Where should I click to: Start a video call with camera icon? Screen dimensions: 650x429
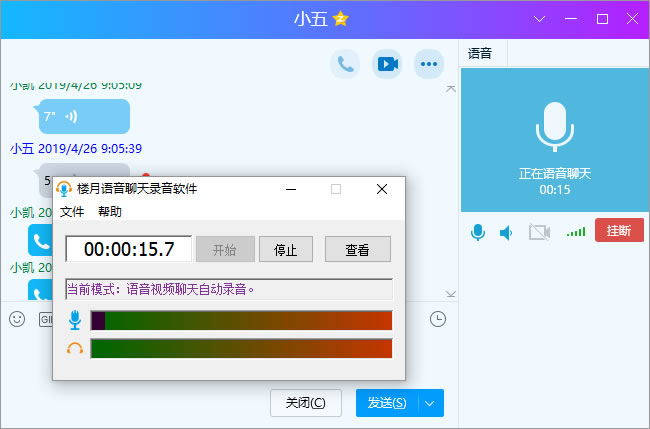(387, 64)
